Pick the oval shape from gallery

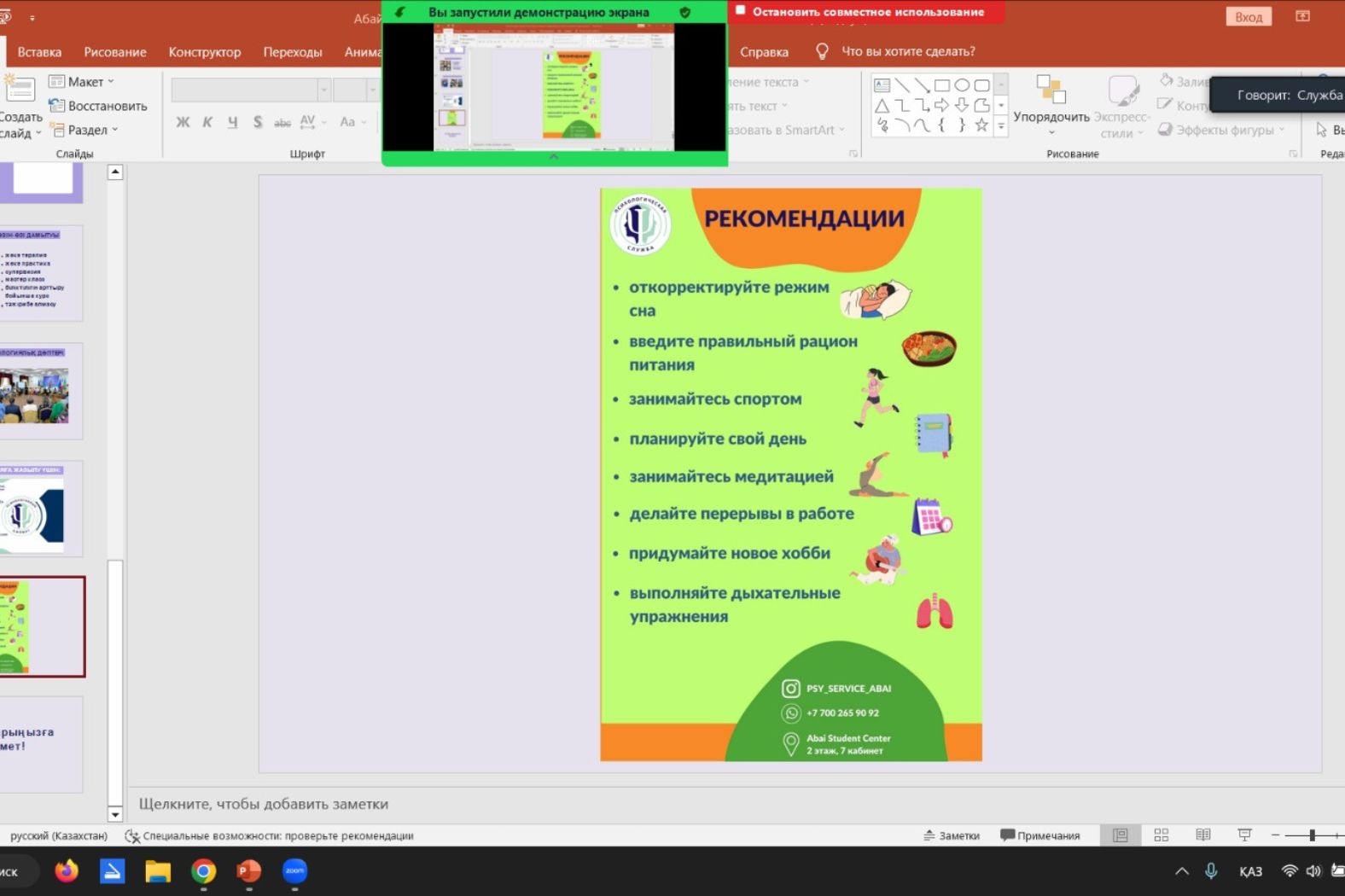coord(962,85)
